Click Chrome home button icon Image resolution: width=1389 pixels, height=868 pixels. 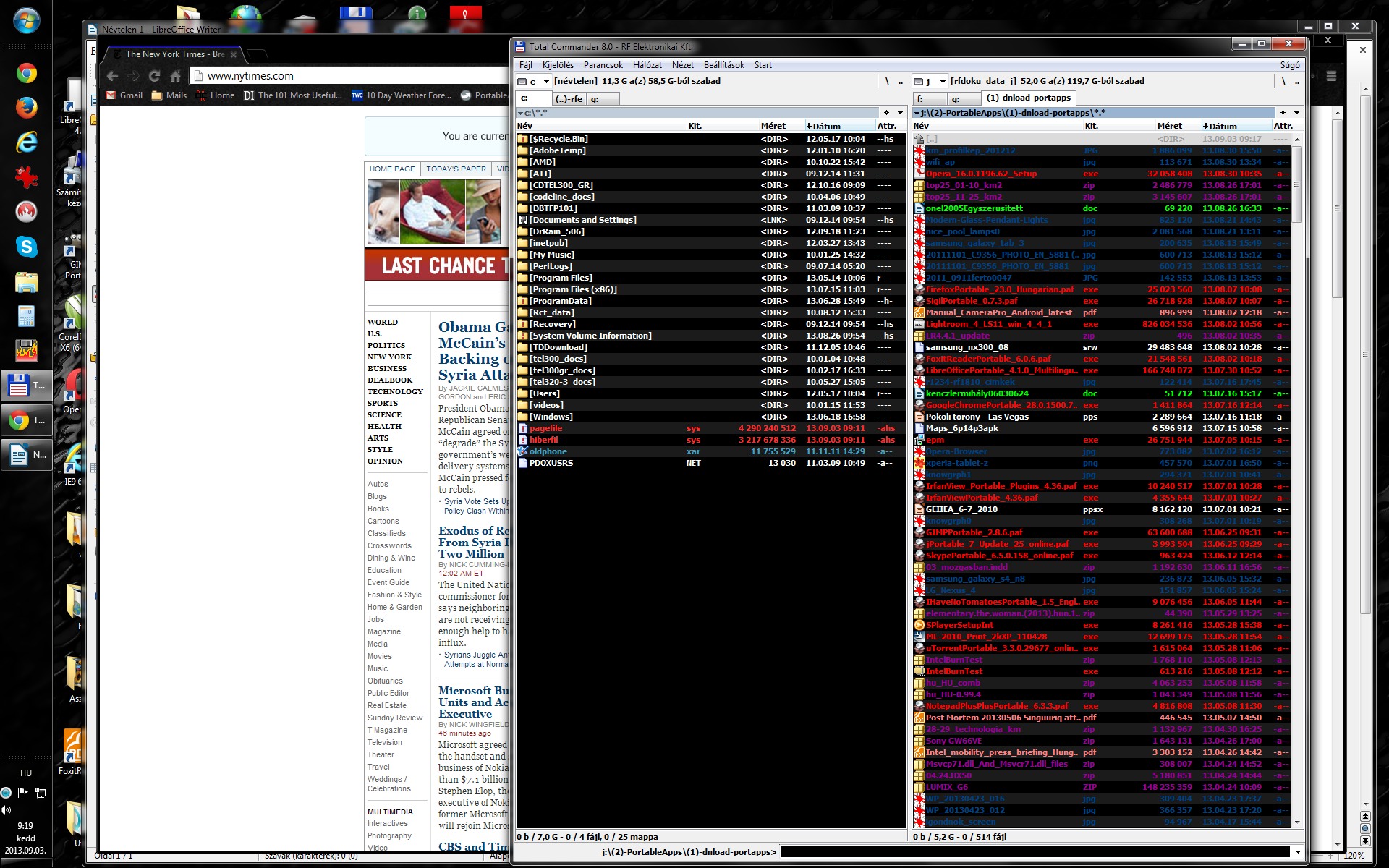coord(175,76)
